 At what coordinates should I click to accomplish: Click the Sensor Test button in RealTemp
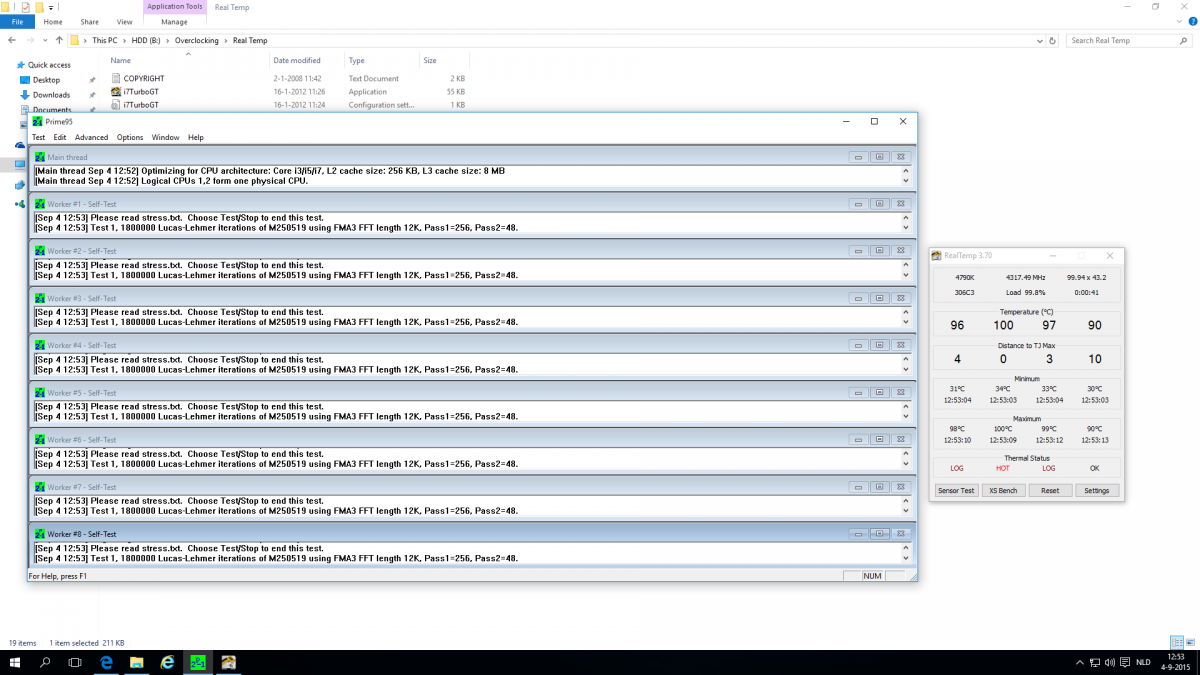coord(955,491)
